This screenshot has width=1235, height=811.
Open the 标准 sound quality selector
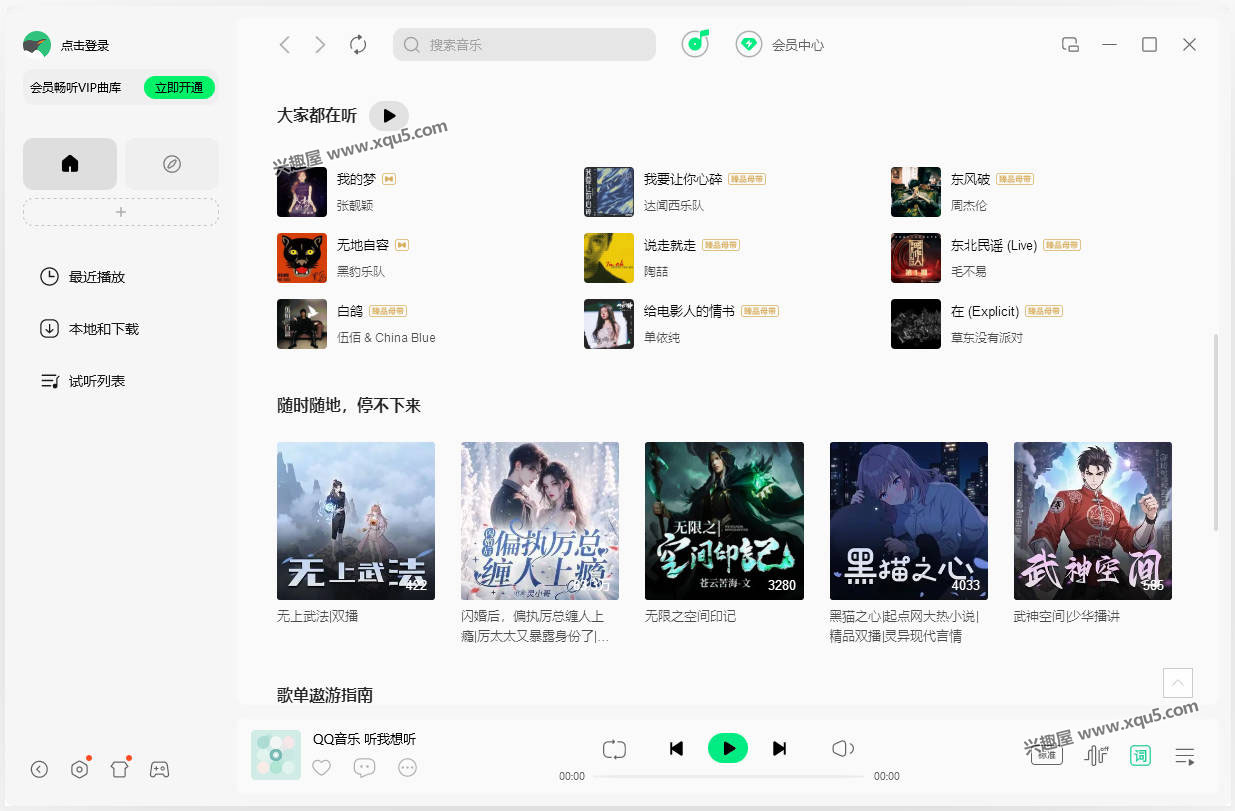1047,755
